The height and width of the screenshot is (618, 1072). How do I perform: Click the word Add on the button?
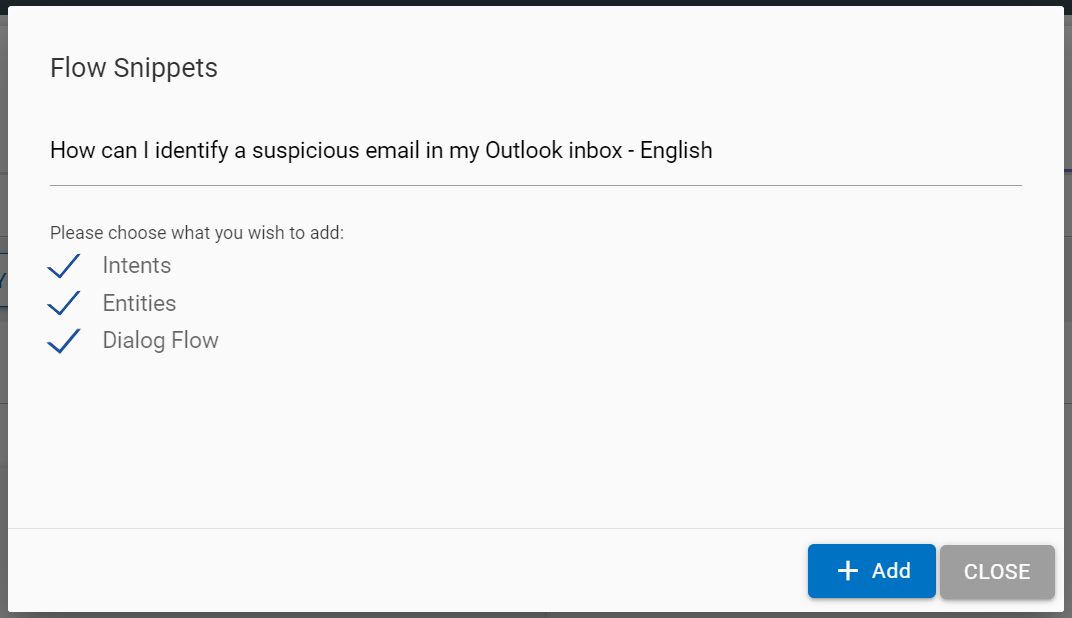(889, 570)
